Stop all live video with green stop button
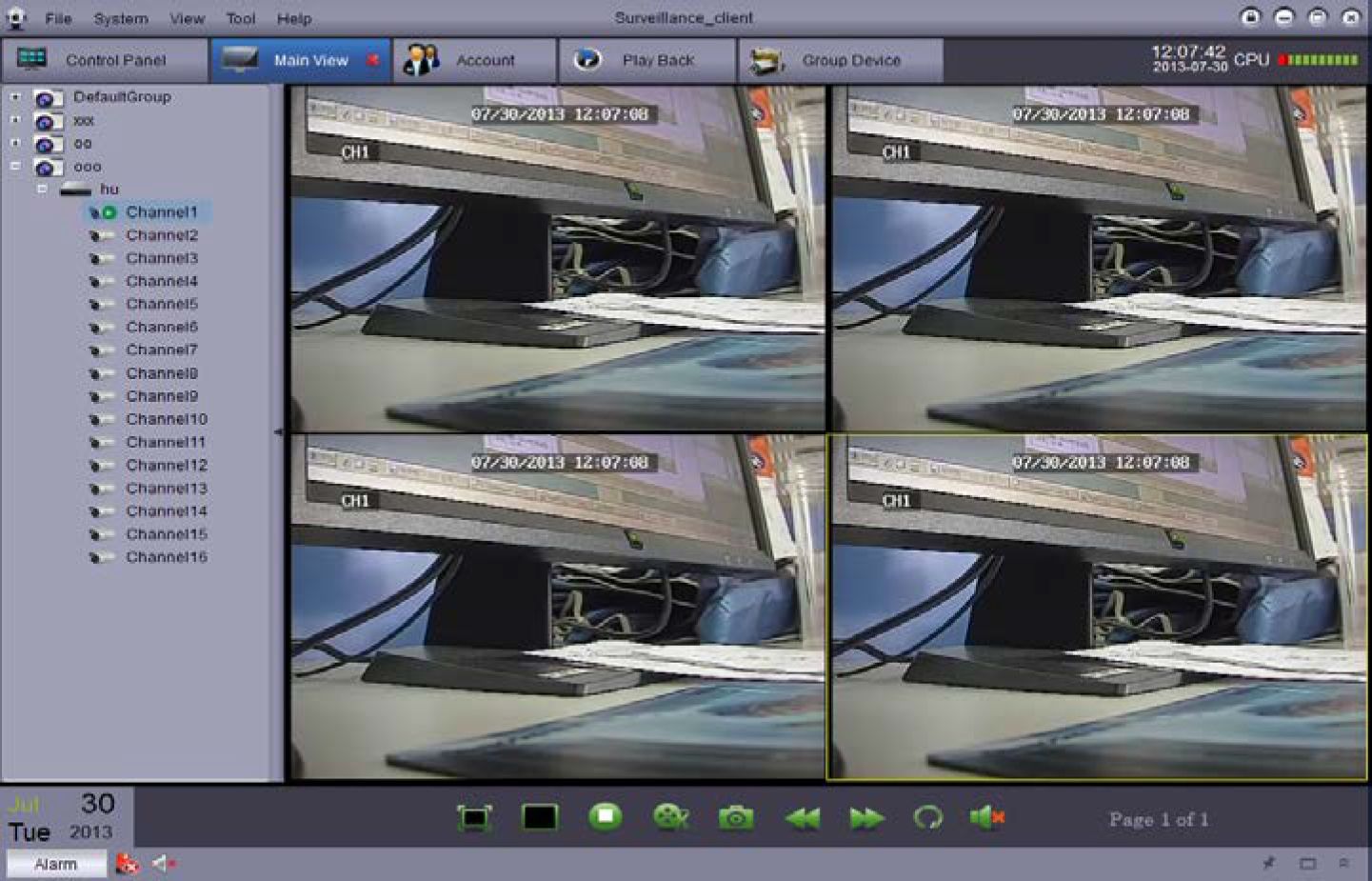The width and height of the screenshot is (1372, 881). point(606,817)
